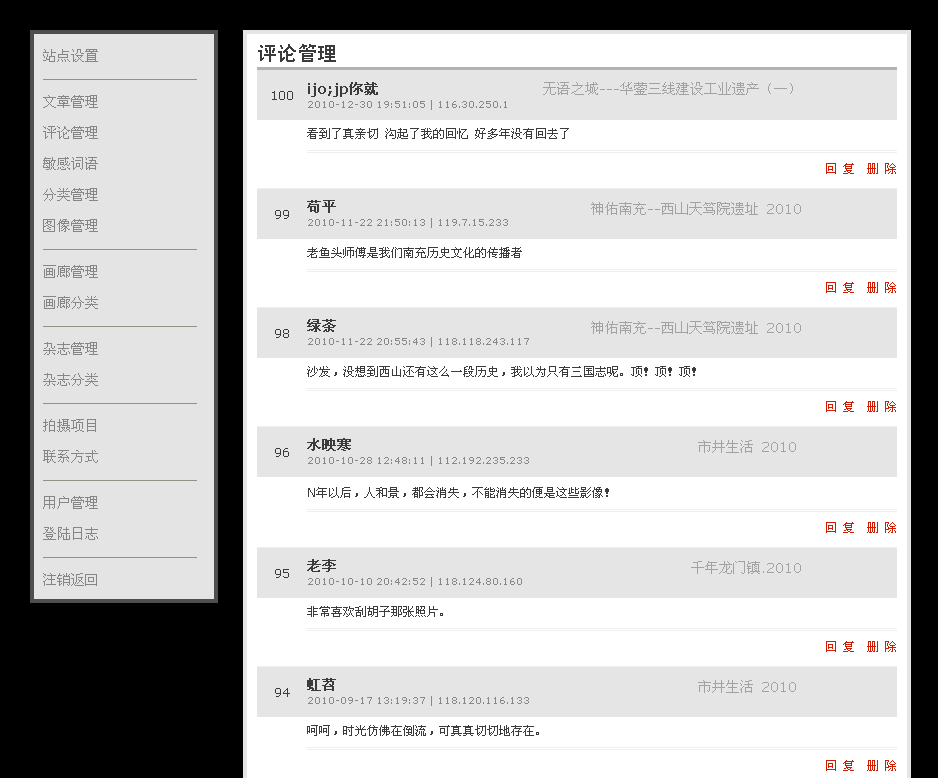Click timestamp 2010-10-28 12:48:11 | 112.192.235.233
The height and width of the screenshot is (778, 938).
(x=418, y=460)
